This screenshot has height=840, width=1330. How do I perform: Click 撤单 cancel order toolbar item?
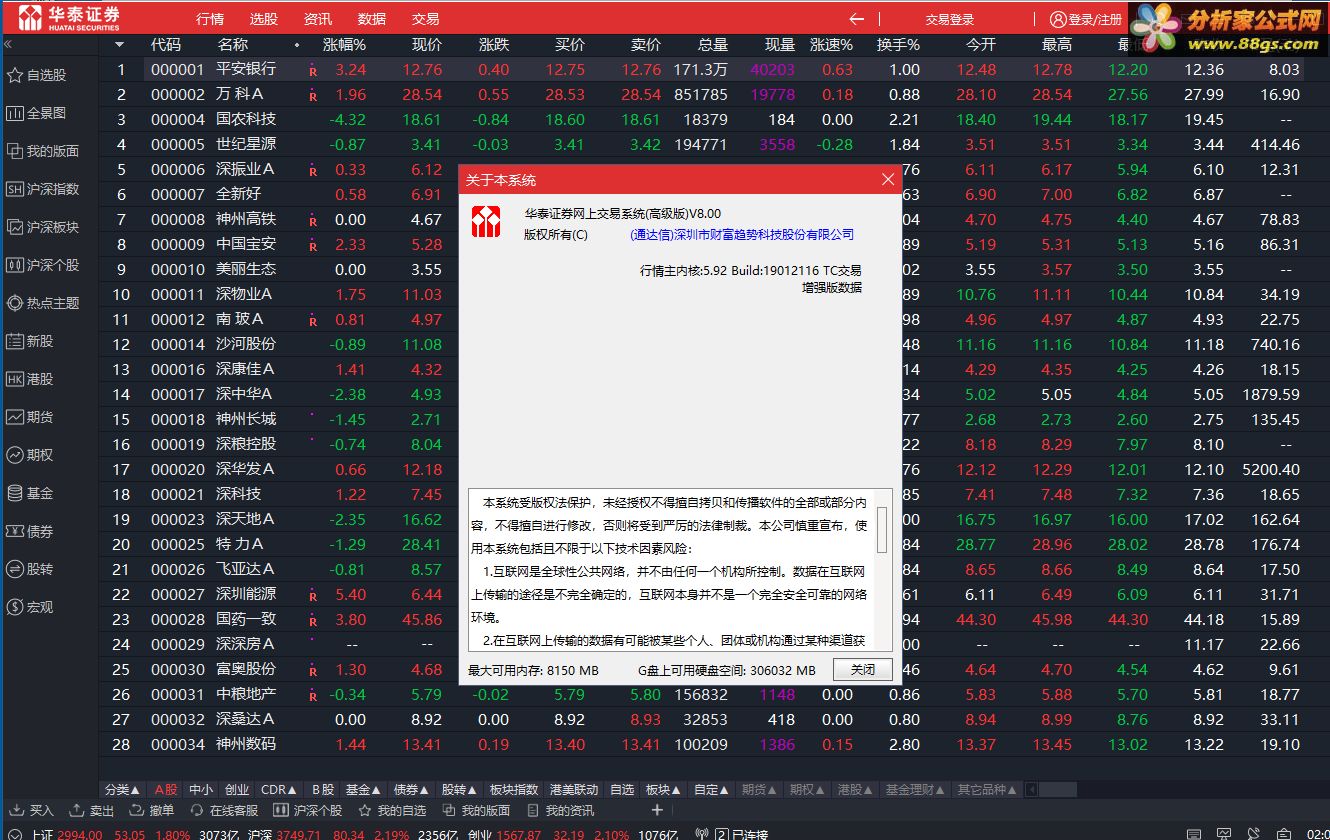tap(151, 810)
